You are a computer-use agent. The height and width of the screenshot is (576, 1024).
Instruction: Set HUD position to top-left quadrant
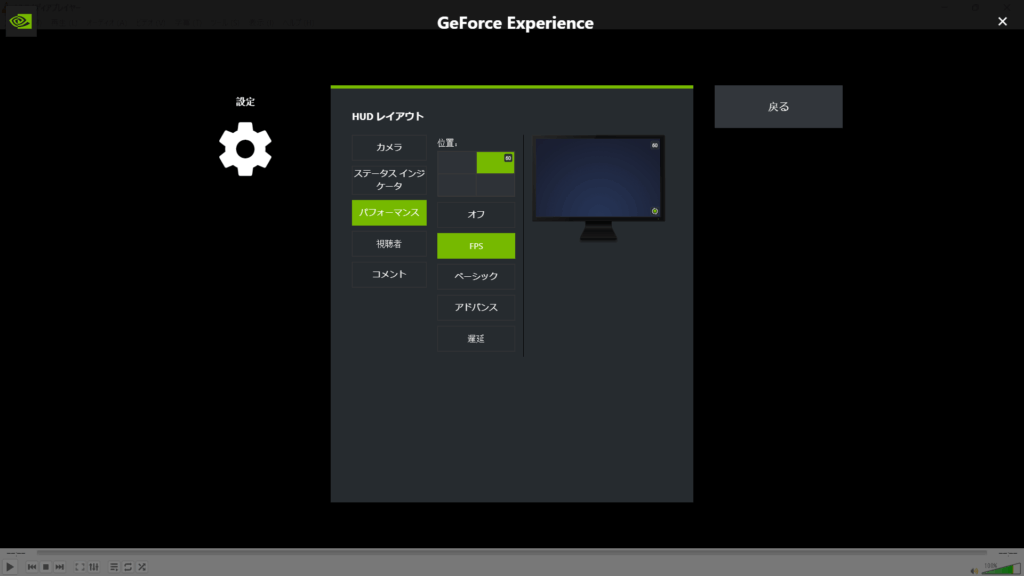456,163
